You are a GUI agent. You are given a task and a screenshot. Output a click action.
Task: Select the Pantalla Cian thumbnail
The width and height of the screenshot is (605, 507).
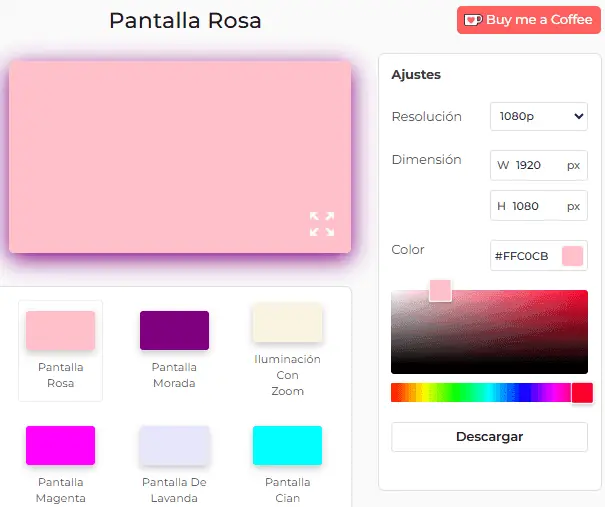[287, 446]
